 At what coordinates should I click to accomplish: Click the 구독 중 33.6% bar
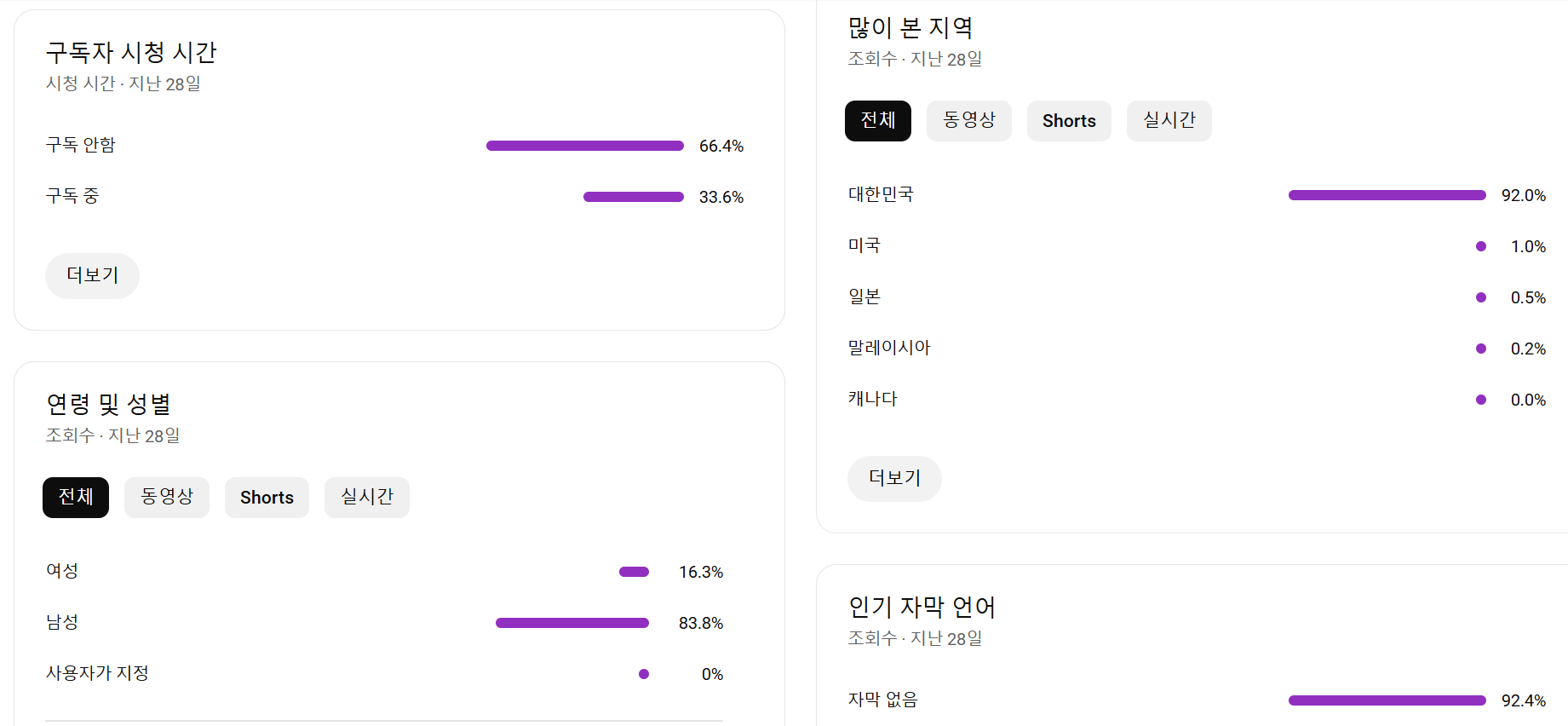click(634, 197)
